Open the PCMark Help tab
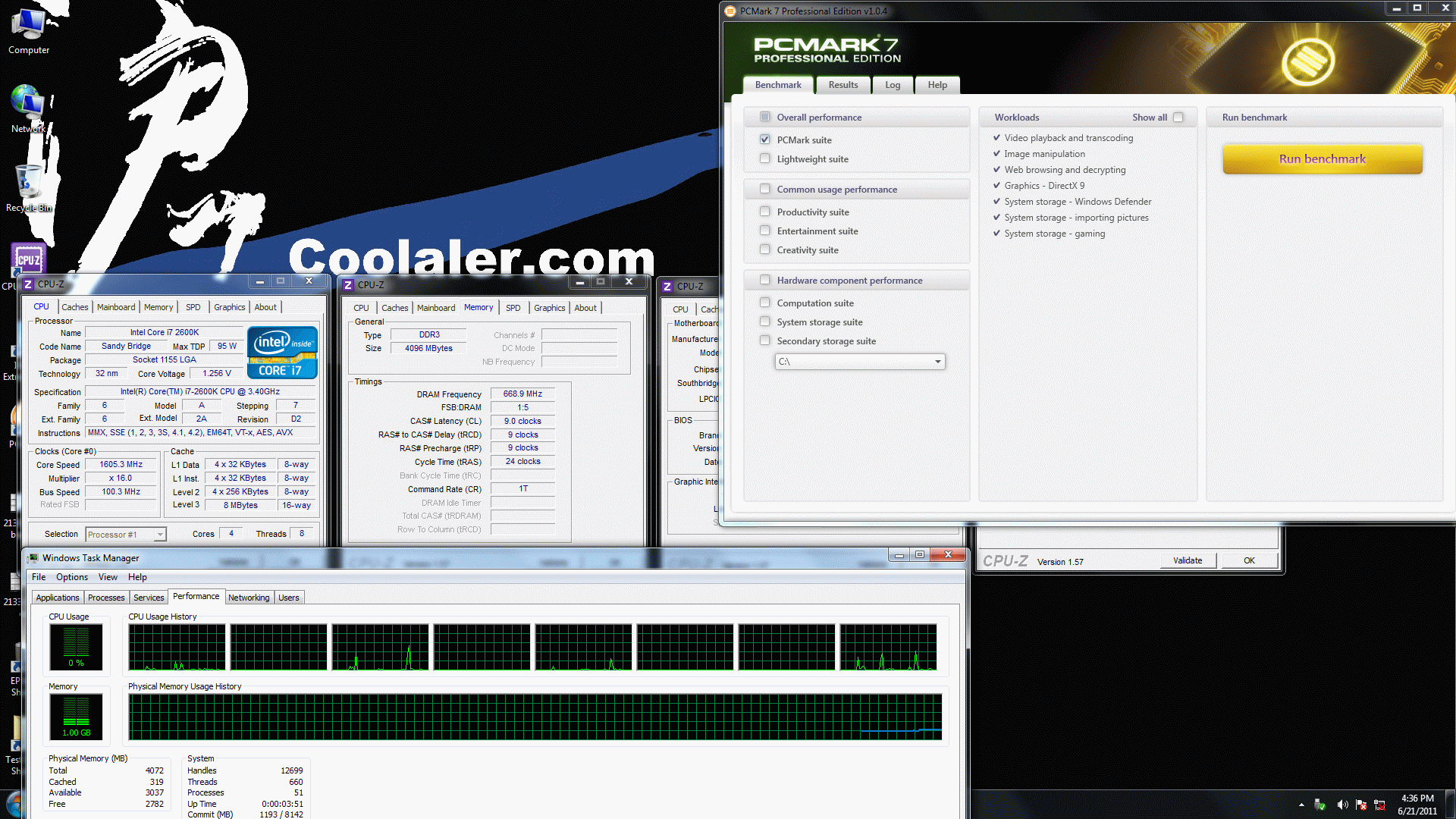This screenshot has height=819, width=1456. tap(937, 85)
